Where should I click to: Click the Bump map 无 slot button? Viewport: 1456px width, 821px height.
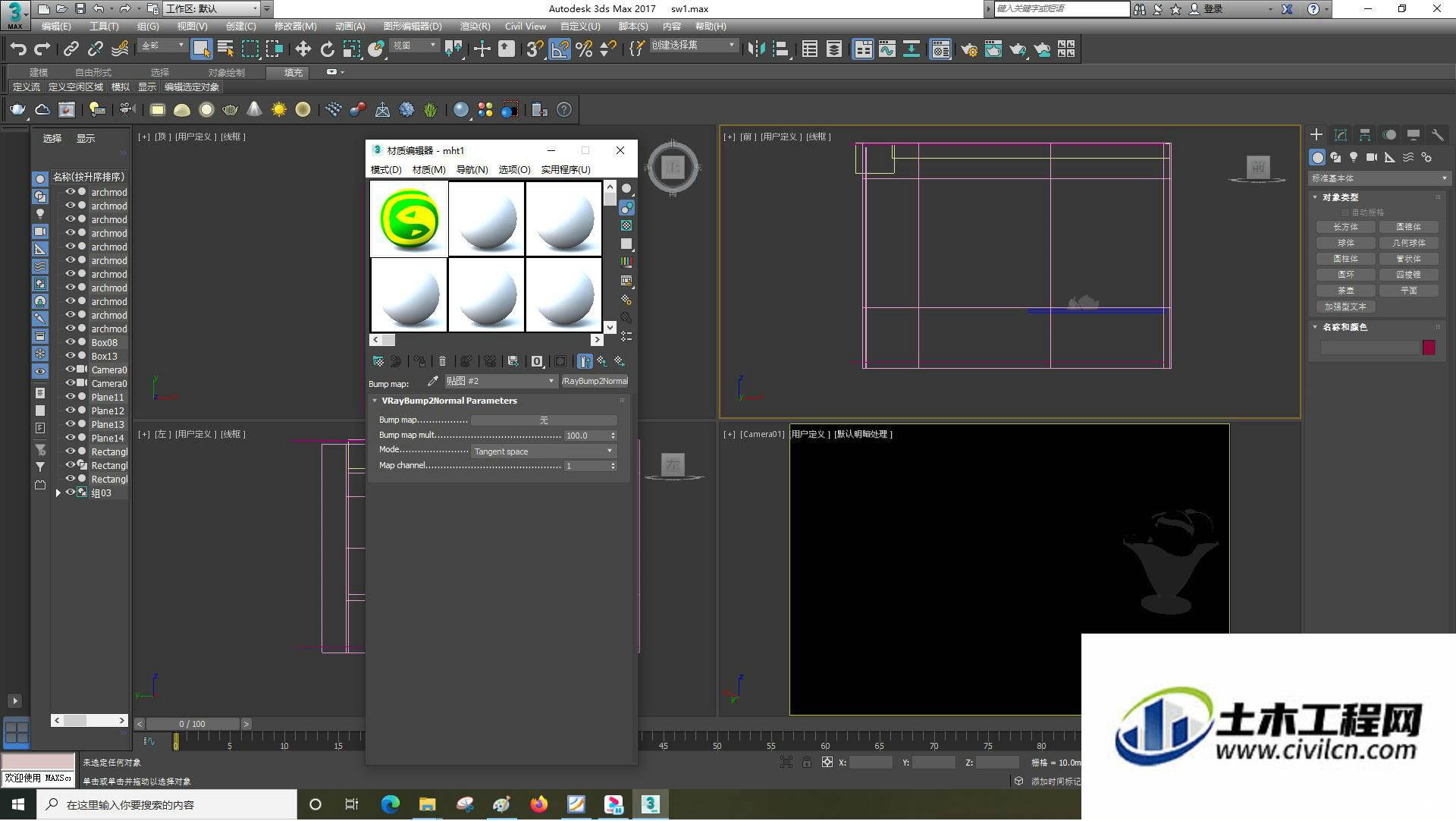544,420
